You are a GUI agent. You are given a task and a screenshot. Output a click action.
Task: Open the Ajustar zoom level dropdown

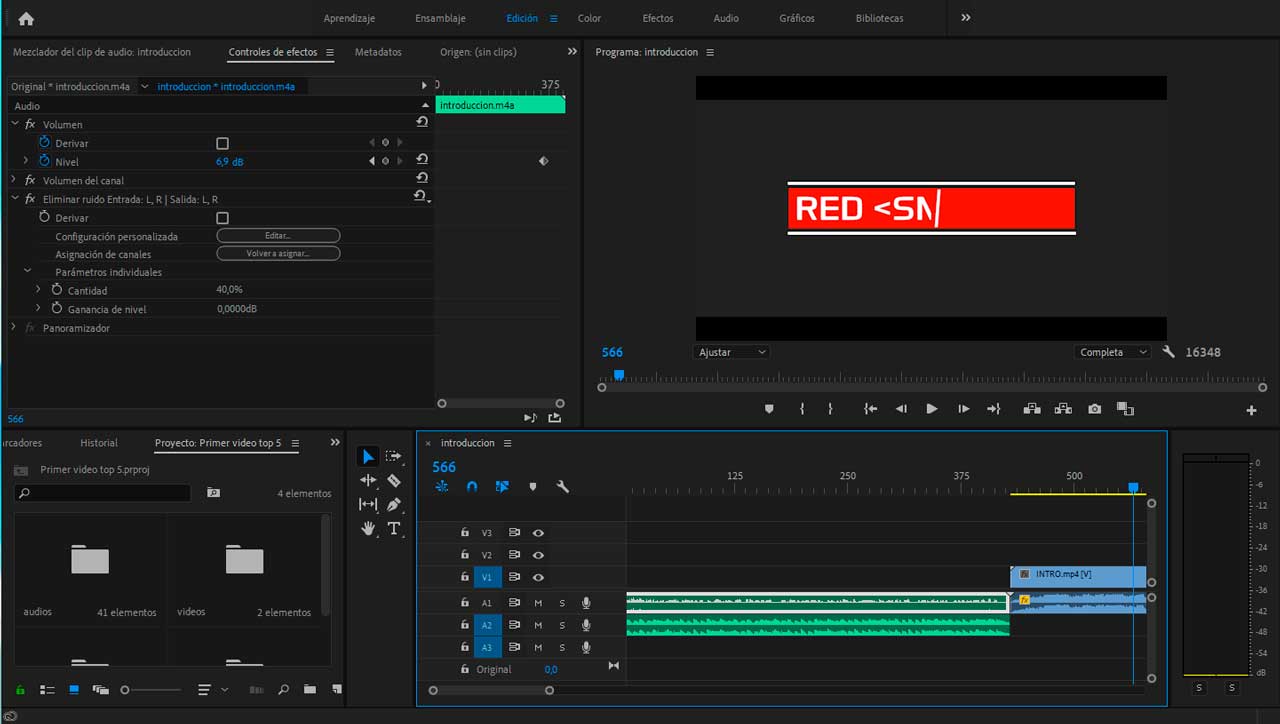(731, 352)
